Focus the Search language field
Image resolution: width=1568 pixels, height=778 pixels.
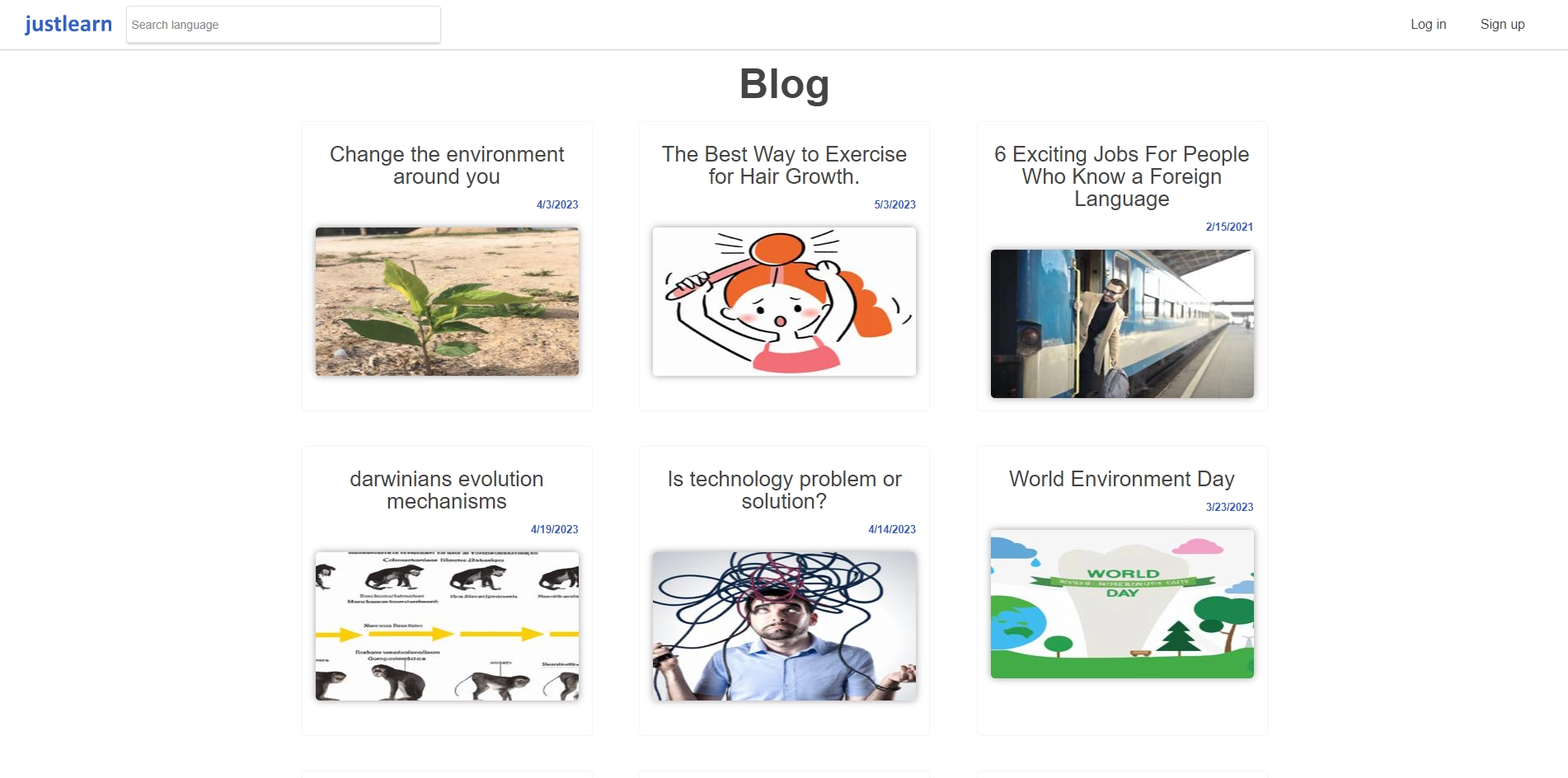284,25
